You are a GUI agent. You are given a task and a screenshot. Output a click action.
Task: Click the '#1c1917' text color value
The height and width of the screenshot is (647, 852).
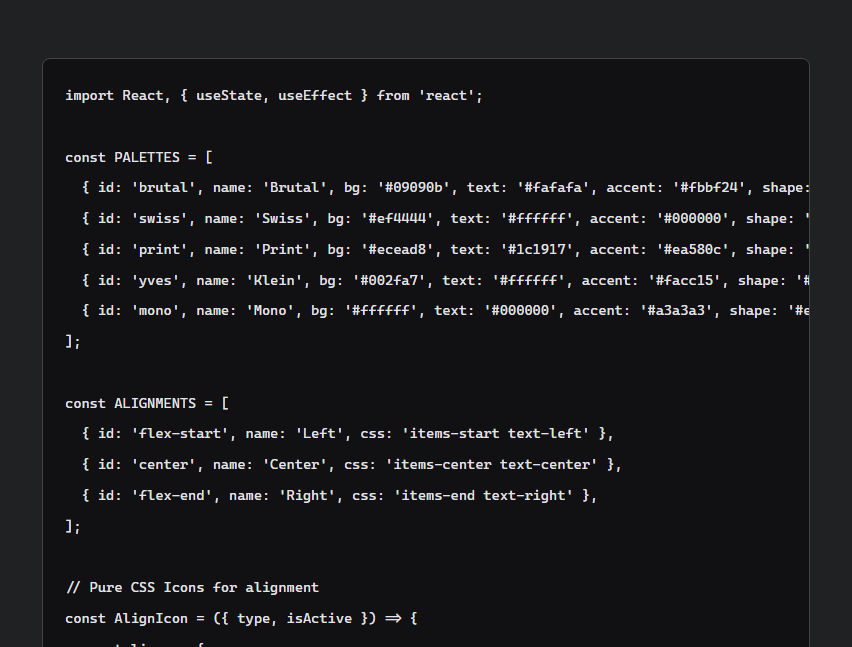(536, 250)
